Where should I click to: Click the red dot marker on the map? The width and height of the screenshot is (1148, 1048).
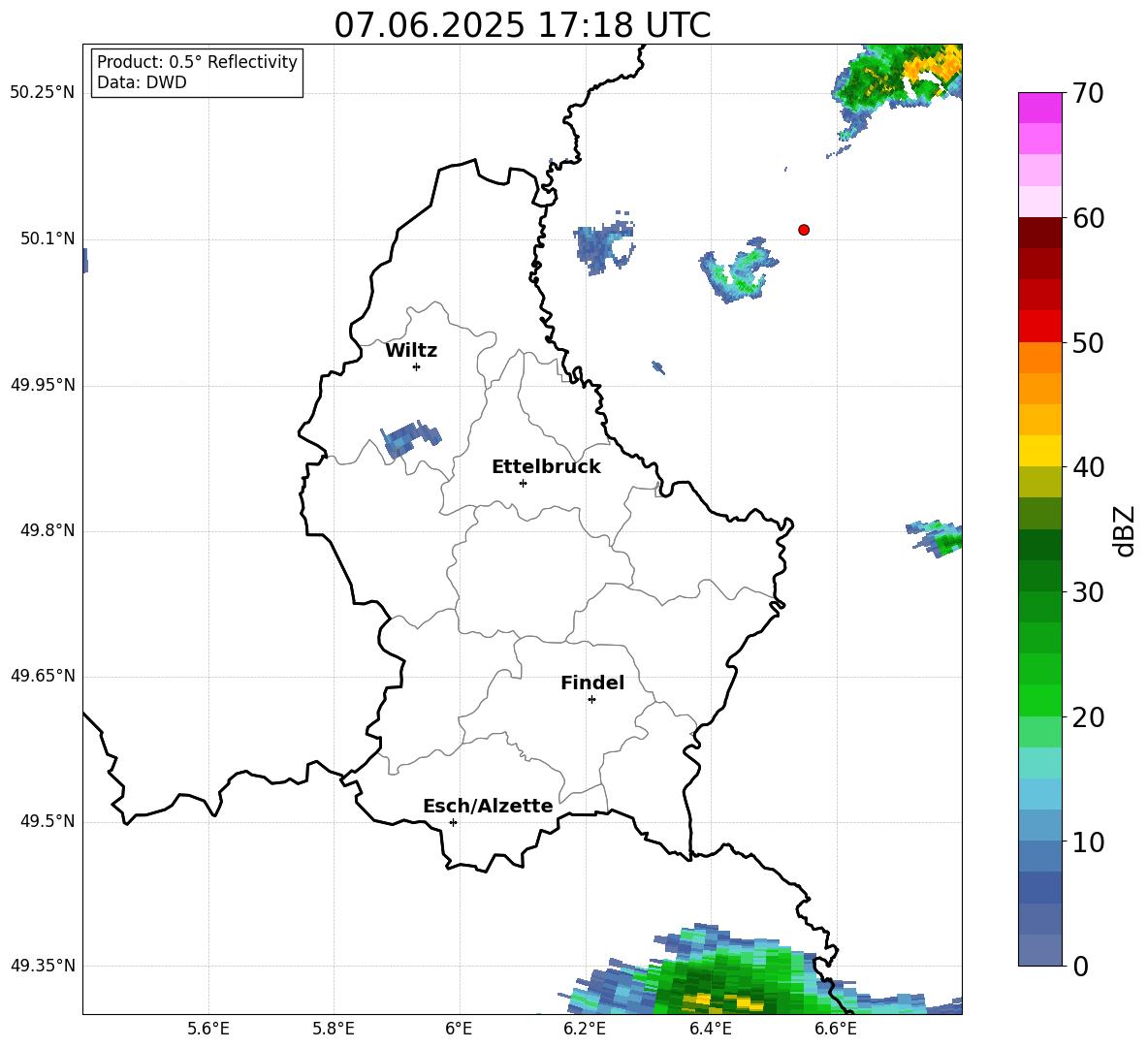(x=803, y=230)
